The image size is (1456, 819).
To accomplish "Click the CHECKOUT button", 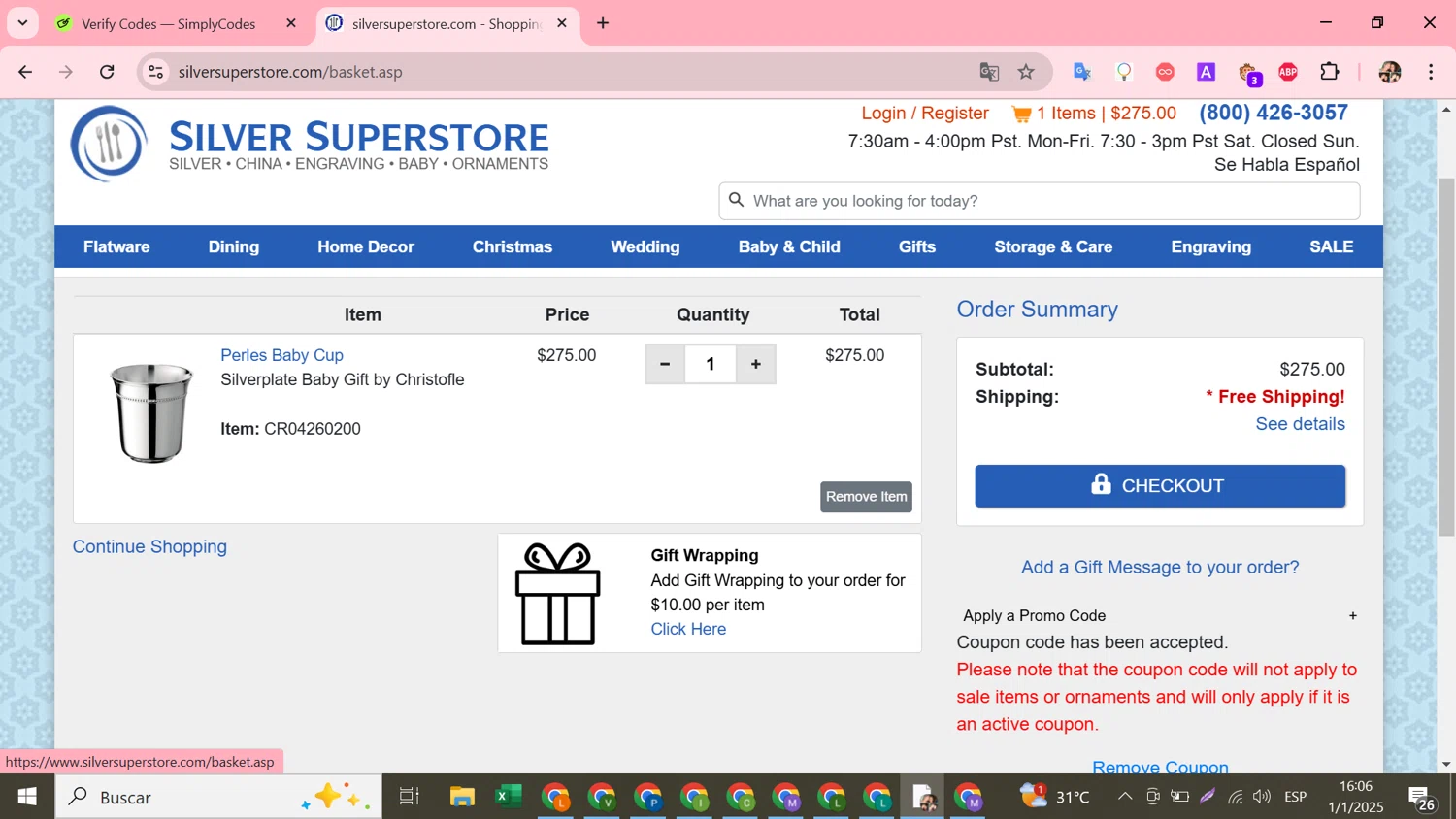I will [x=1160, y=486].
